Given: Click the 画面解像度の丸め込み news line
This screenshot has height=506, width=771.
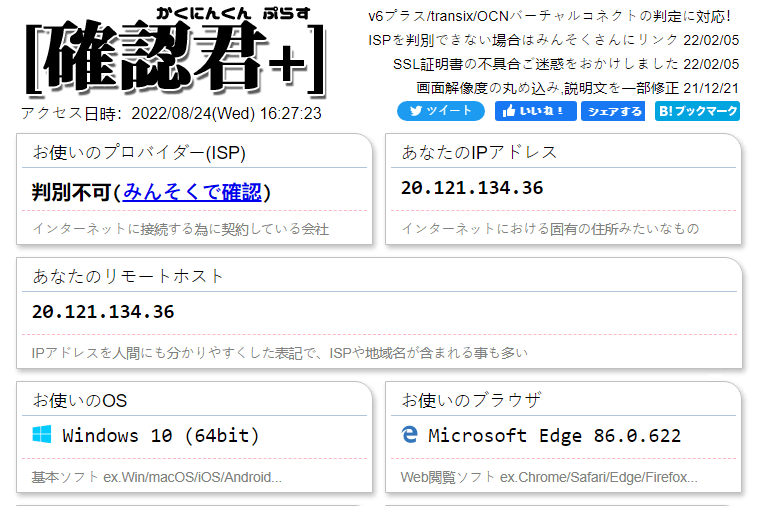Looking at the screenshot, I should (578, 88).
